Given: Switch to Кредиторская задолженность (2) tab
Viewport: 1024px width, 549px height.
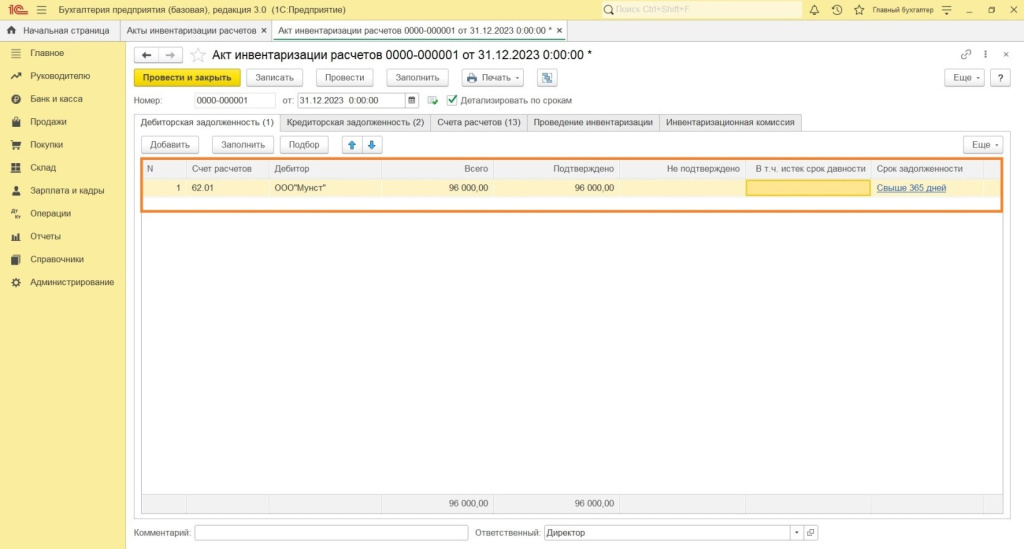Looking at the screenshot, I should tap(355, 122).
